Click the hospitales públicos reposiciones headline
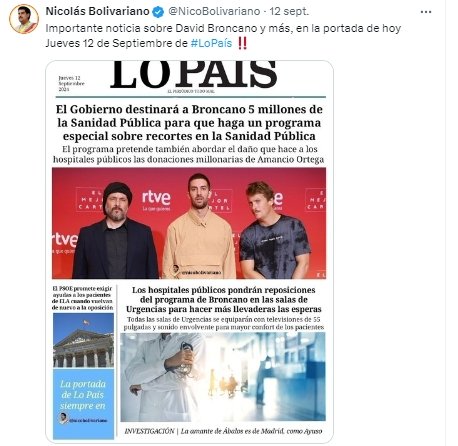458x446 pixels. (223, 299)
